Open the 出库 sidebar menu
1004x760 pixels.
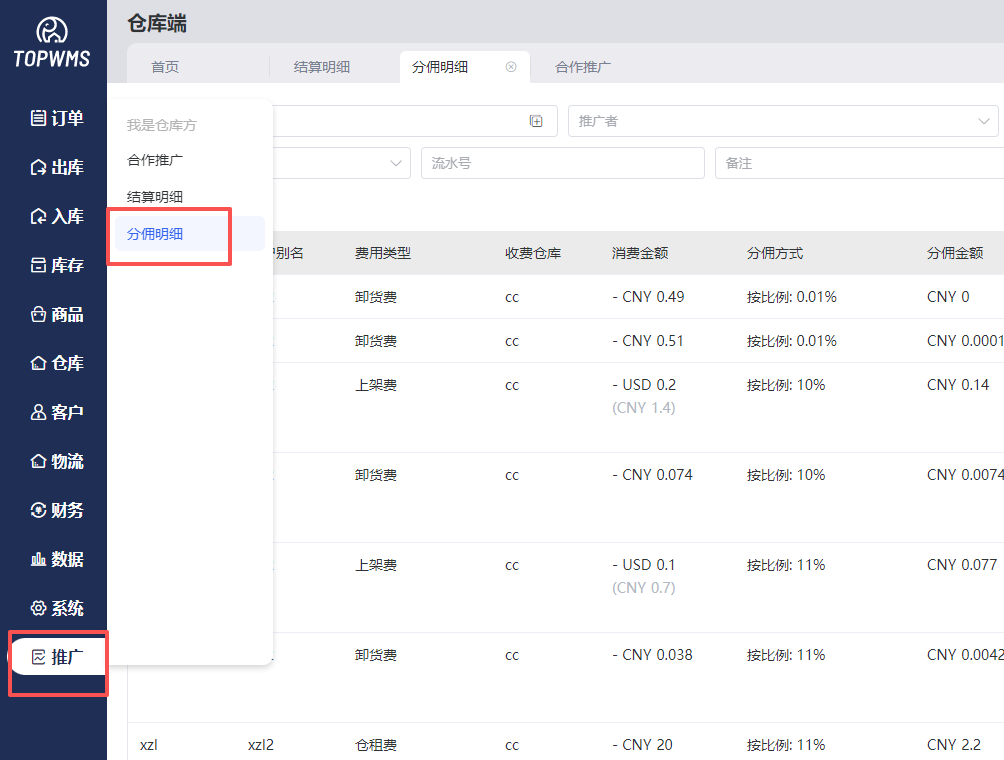tap(56, 167)
